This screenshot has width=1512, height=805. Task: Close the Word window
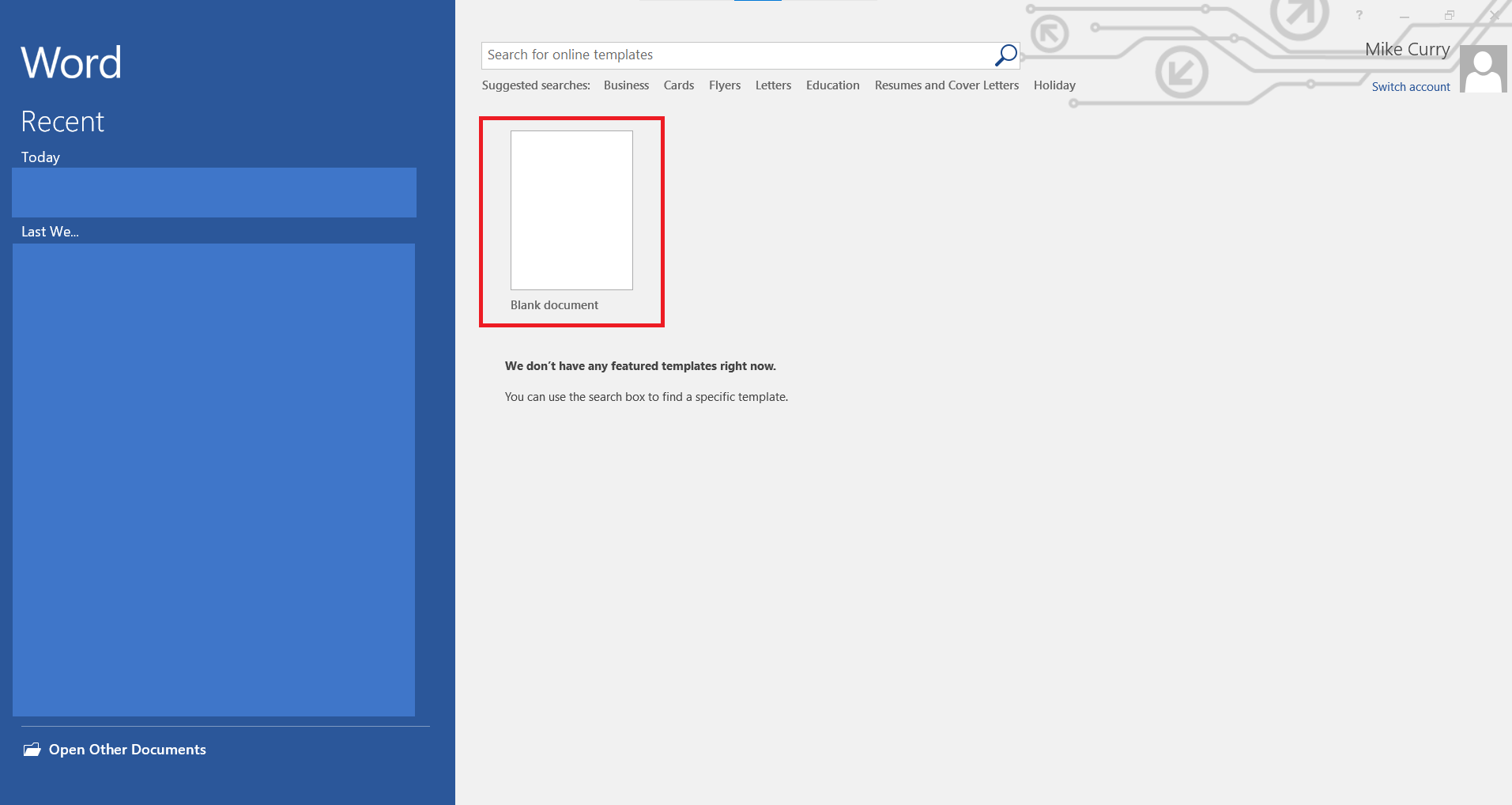pyautogui.click(x=1494, y=15)
